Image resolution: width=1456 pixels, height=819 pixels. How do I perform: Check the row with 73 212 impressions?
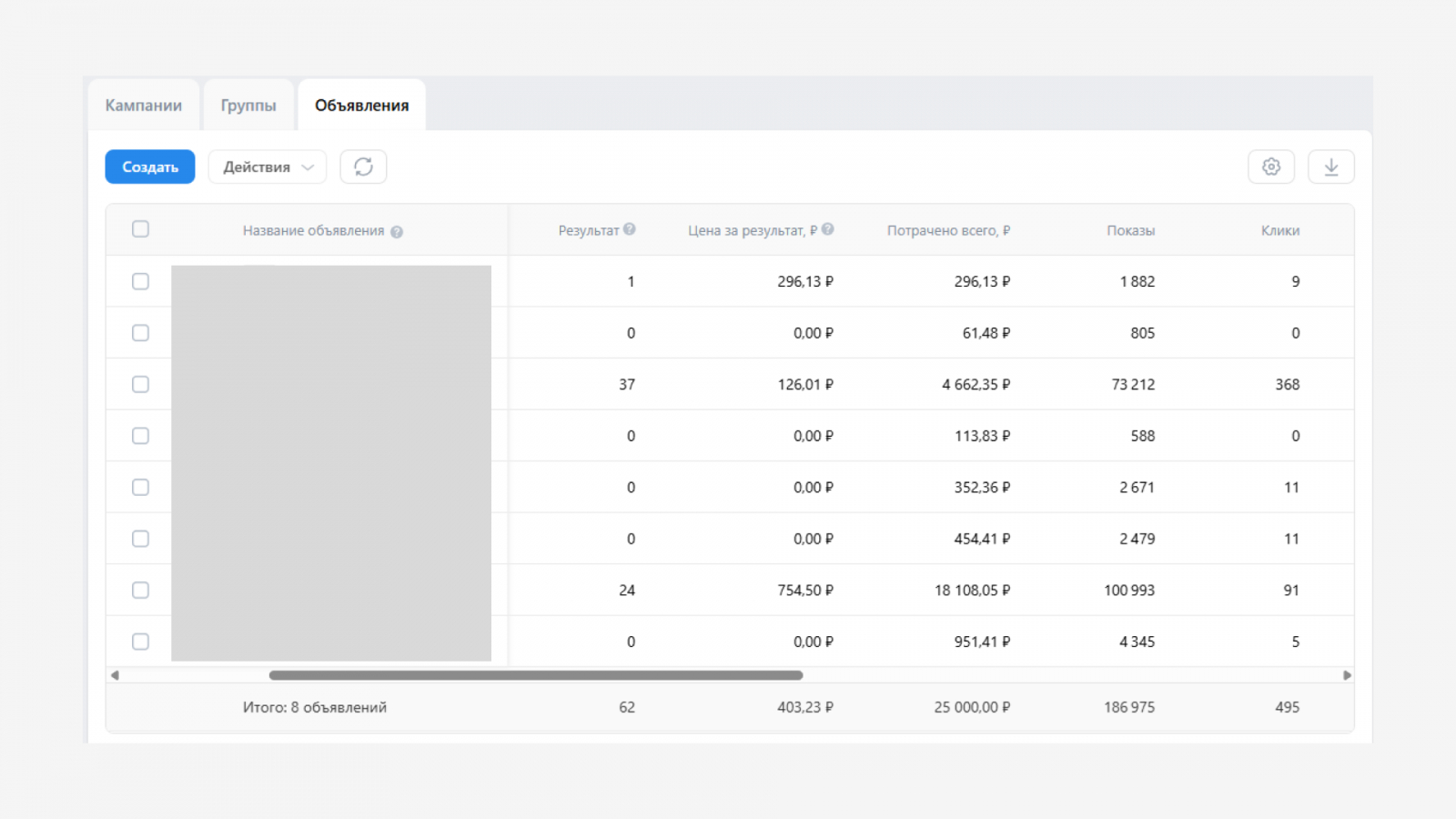coord(140,384)
